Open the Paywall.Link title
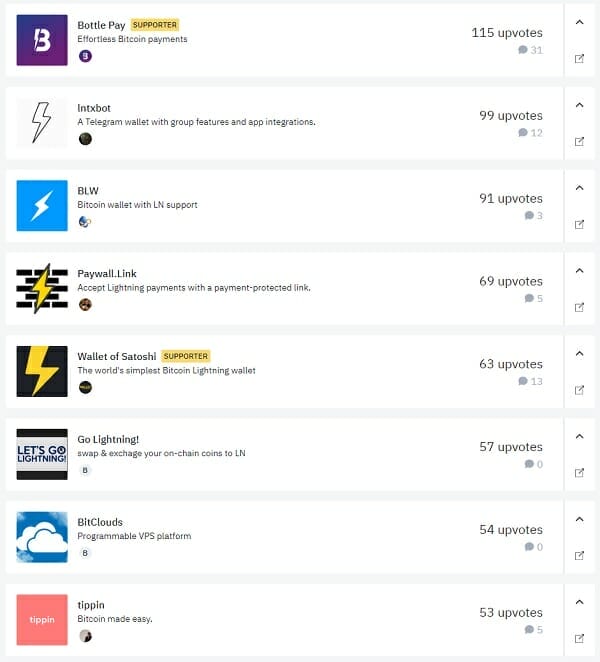 click(107, 274)
